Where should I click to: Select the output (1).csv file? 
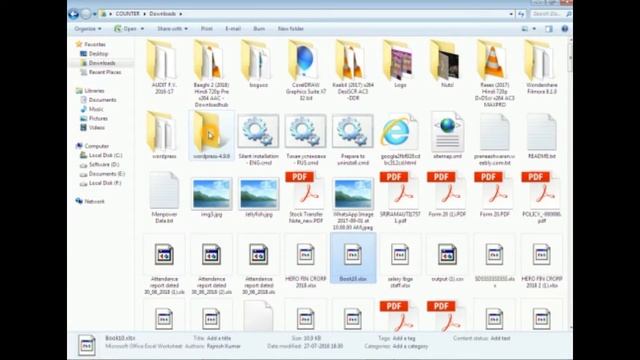(x=447, y=259)
